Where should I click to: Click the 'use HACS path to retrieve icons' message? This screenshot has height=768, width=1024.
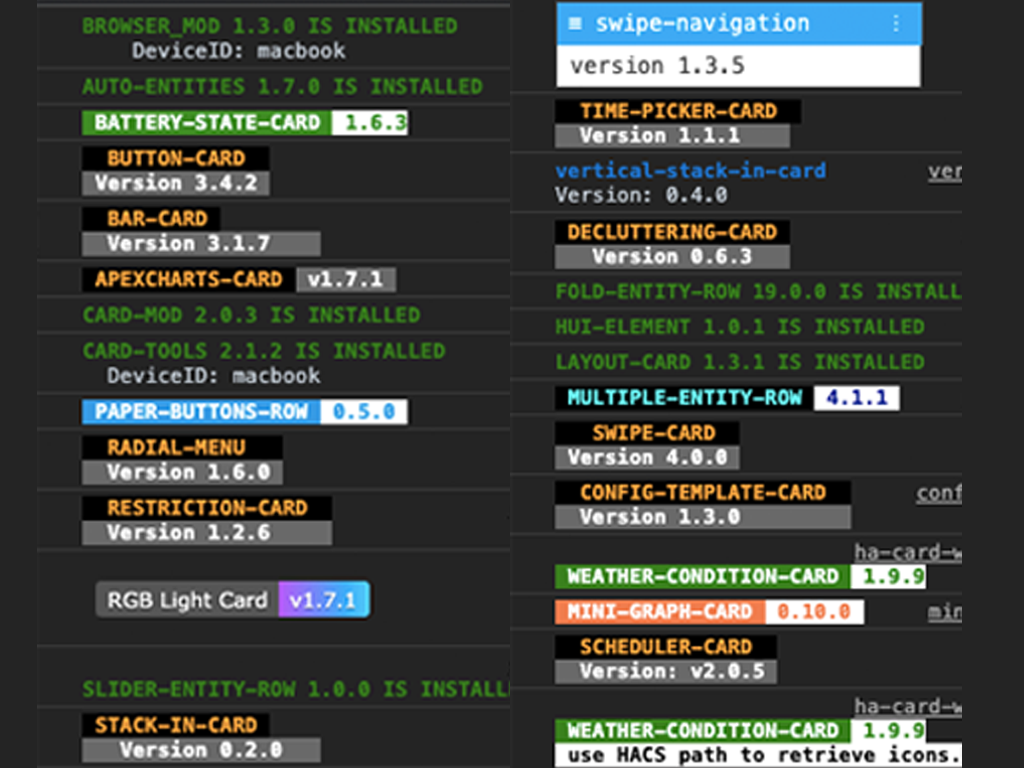pos(758,755)
